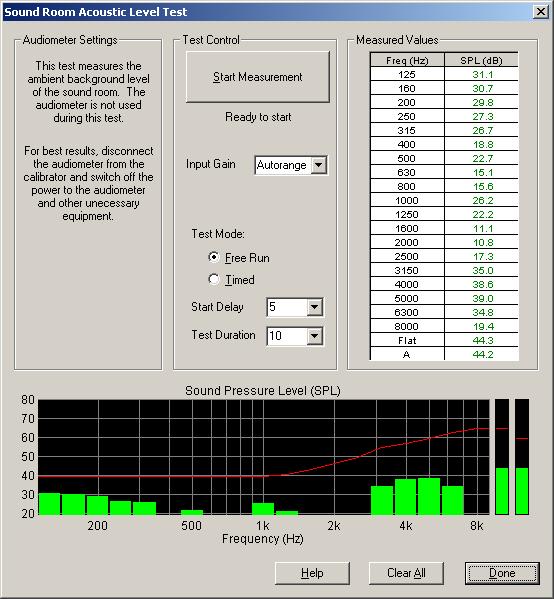554x599 pixels.
Task: Expand the Start Delay dropdown arrow
Action: coord(314,307)
